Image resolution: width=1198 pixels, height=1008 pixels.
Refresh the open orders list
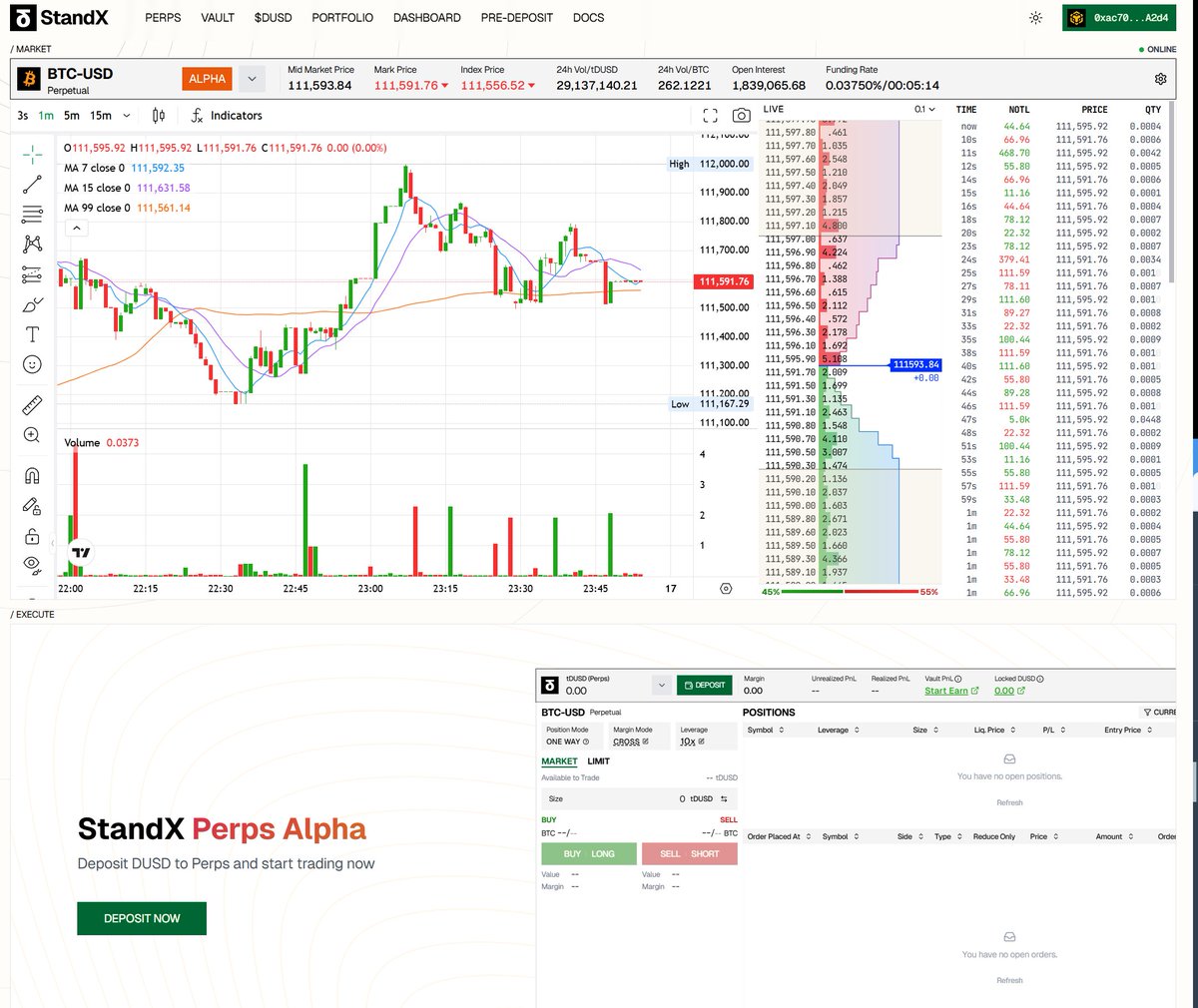(x=1009, y=980)
